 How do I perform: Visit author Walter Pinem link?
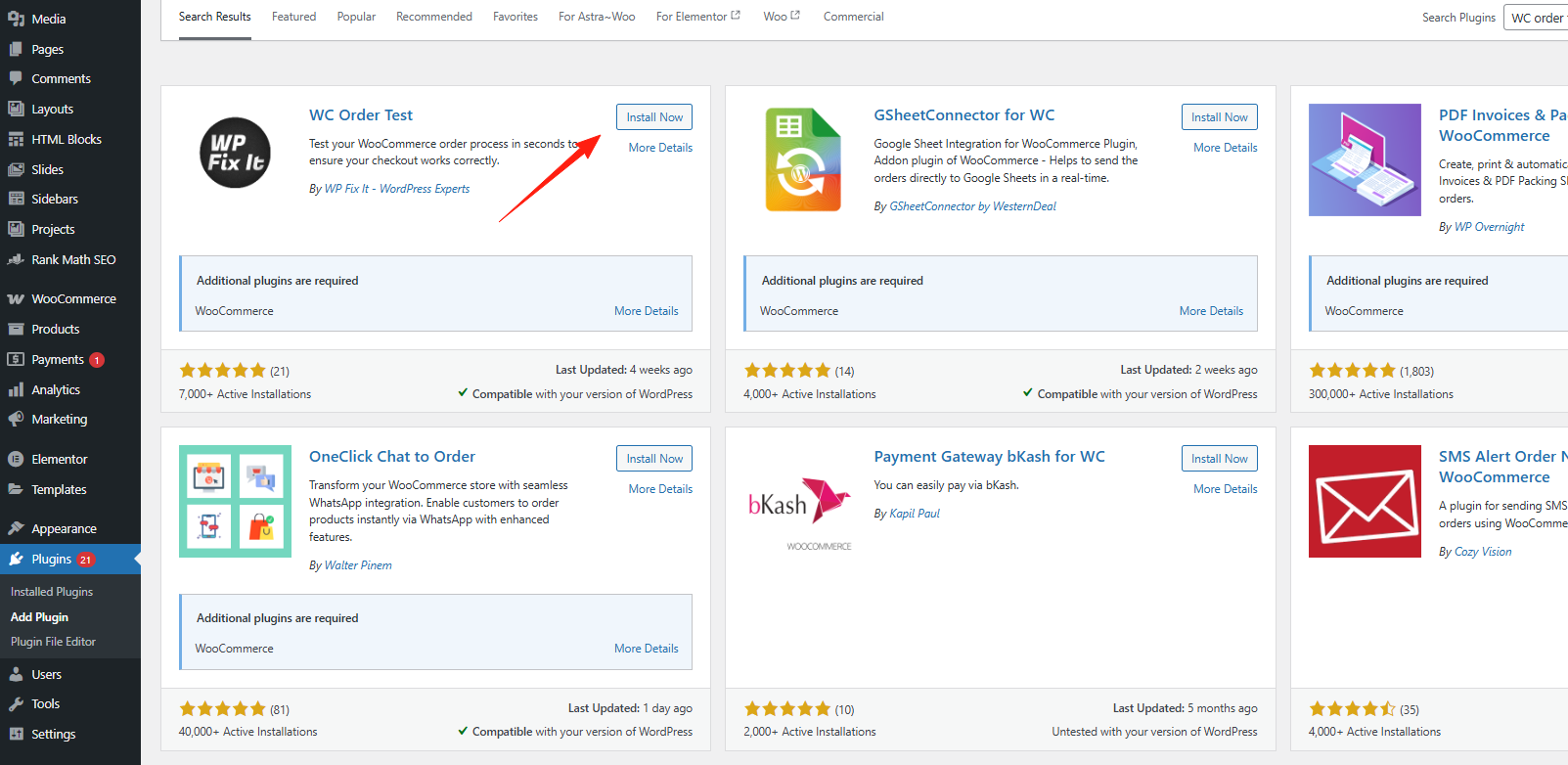tap(358, 565)
